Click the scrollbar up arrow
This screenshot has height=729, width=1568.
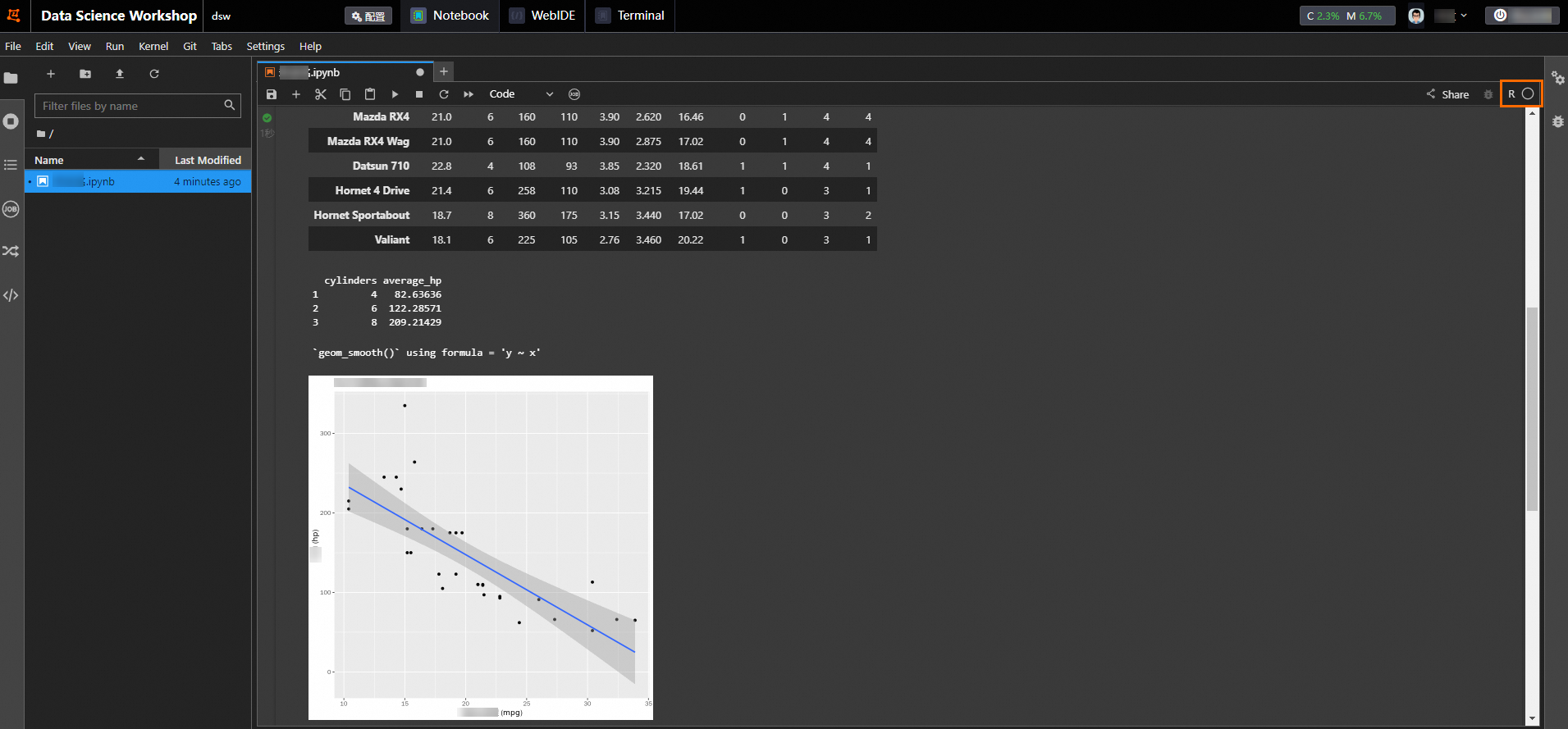pos(1532,112)
